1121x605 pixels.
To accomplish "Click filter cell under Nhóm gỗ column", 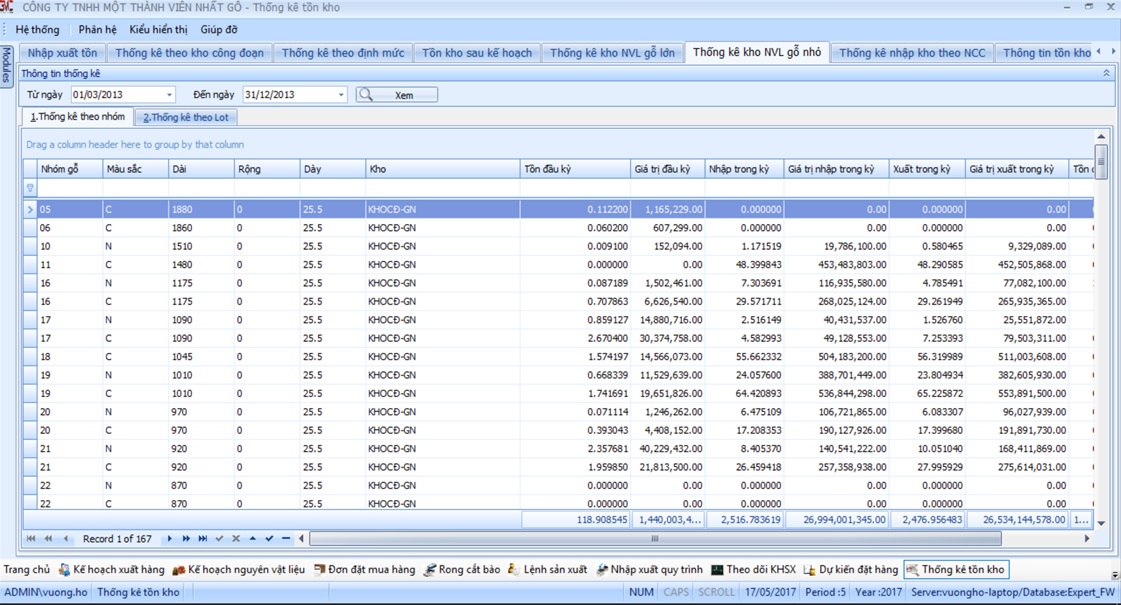I will (x=69, y=188).
